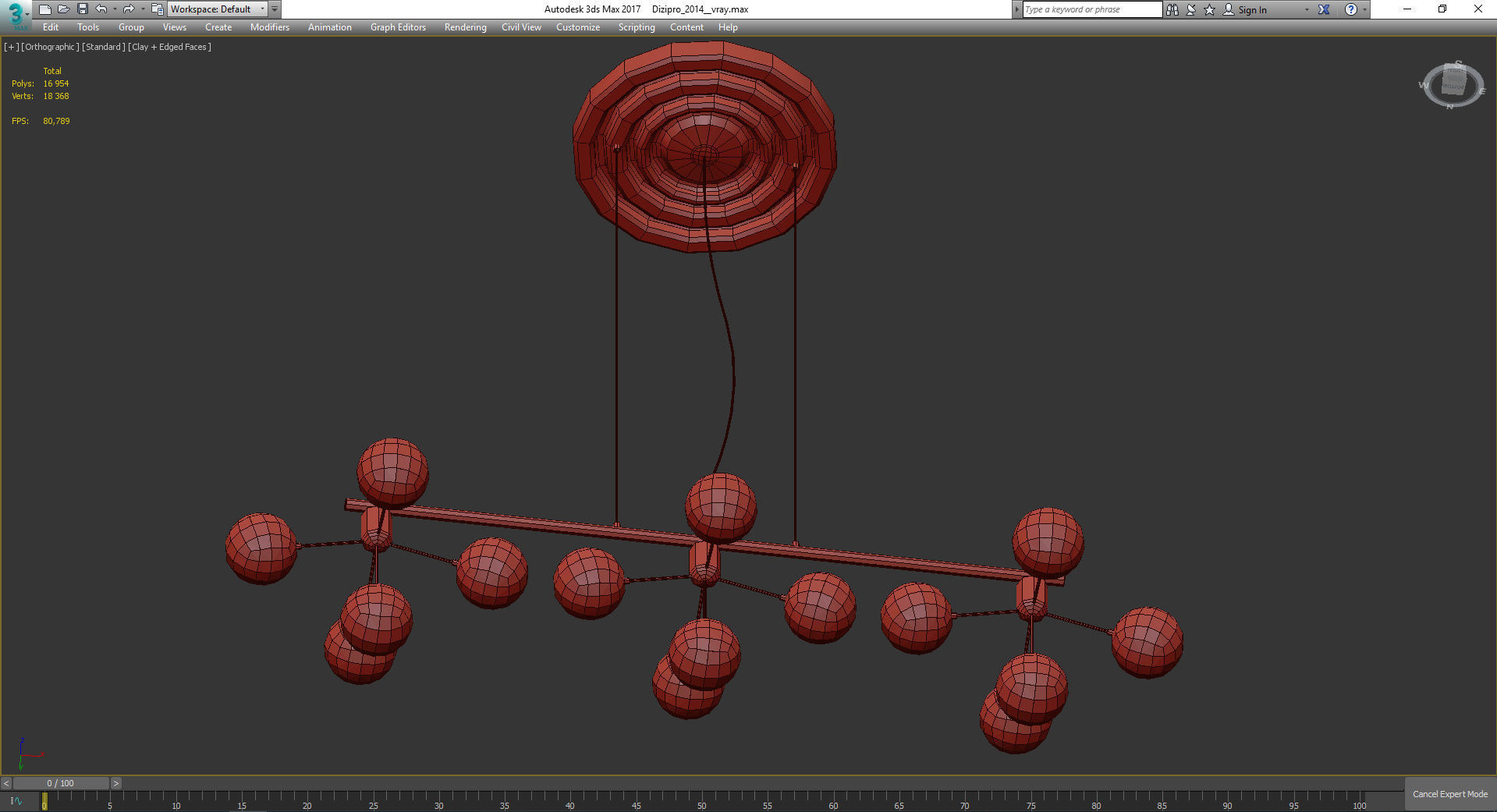Save the file with the floppy icon
This screenshot has height=812, width=1497.
pyautogui.click(x=82, y=9)
